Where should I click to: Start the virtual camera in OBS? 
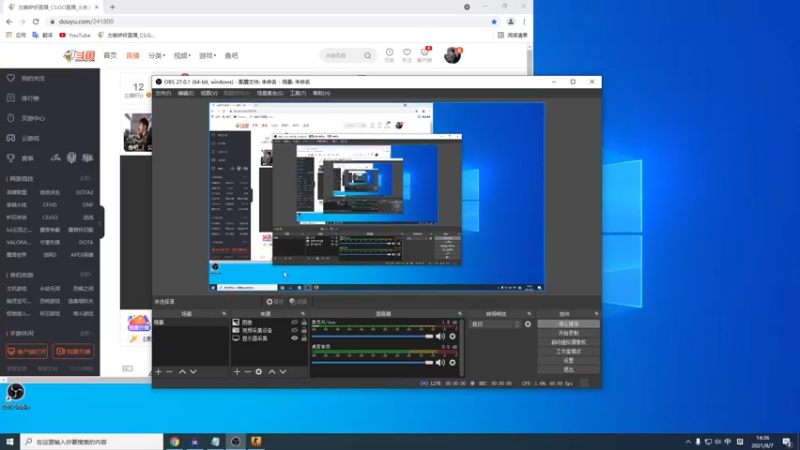tap(568, 342)
